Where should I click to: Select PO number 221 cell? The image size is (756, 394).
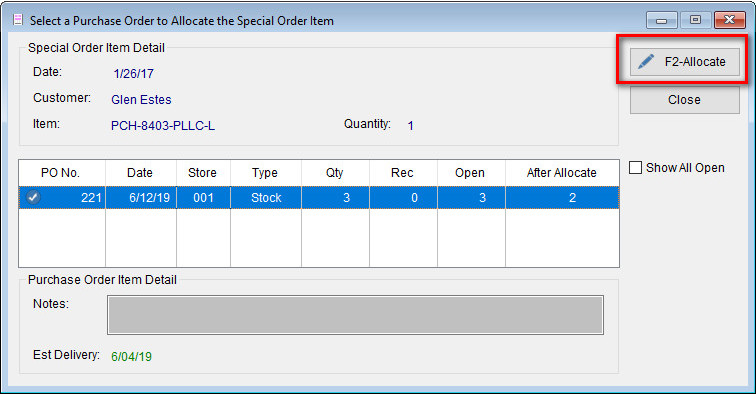62,198
